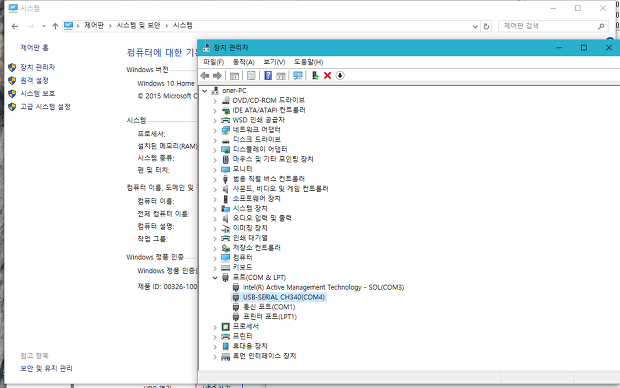Screen dimensions: 620x388
Task: Select the 사운드, 비디오 및 게임 컨트롤러 row
Action: [280, 189]
